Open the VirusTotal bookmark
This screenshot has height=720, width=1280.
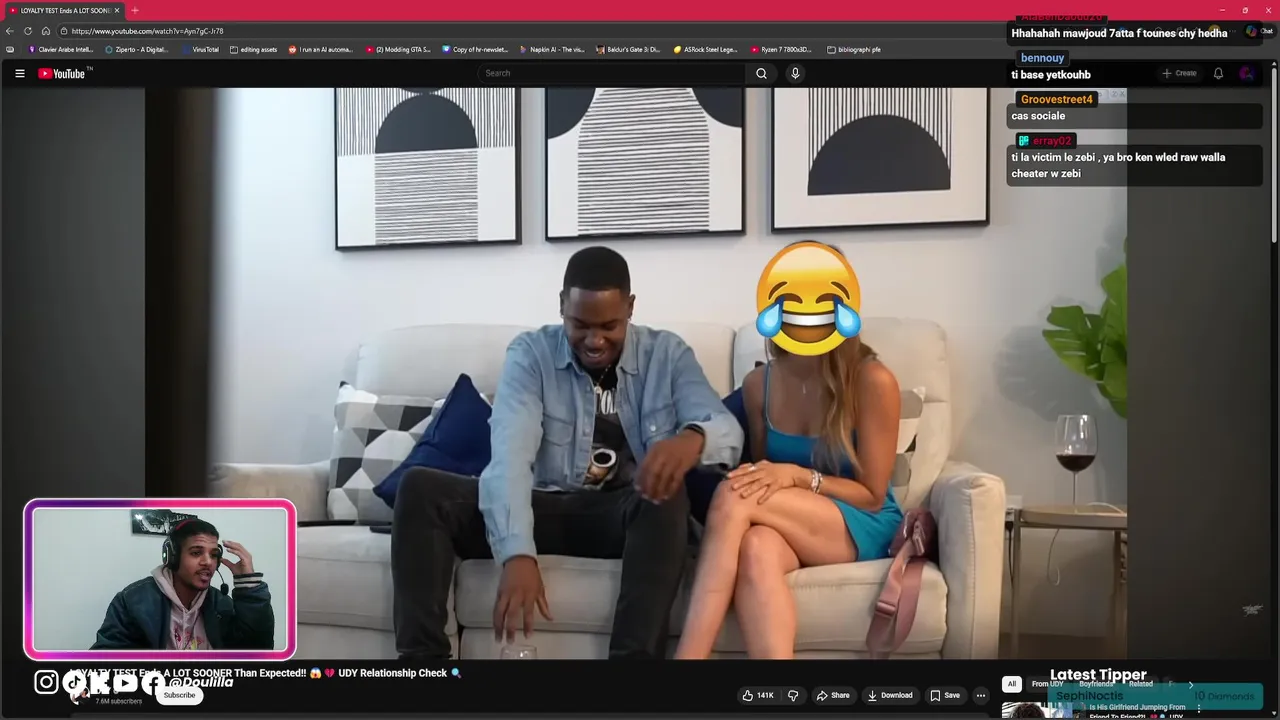pos(200,49)
